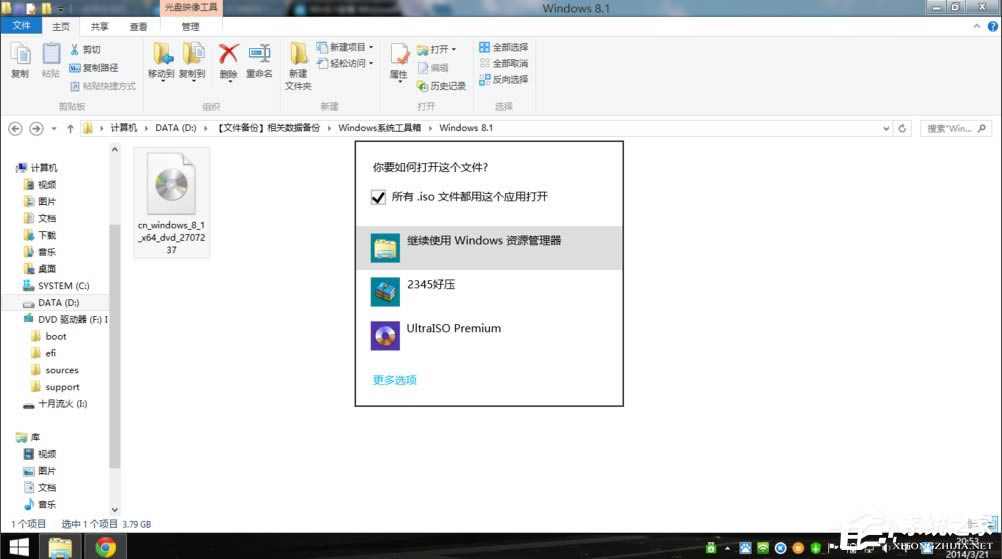Click Select none (全部取消)
Image resolution: width=1002 pixels, height=559 pixels.
(x=504, y=63)
